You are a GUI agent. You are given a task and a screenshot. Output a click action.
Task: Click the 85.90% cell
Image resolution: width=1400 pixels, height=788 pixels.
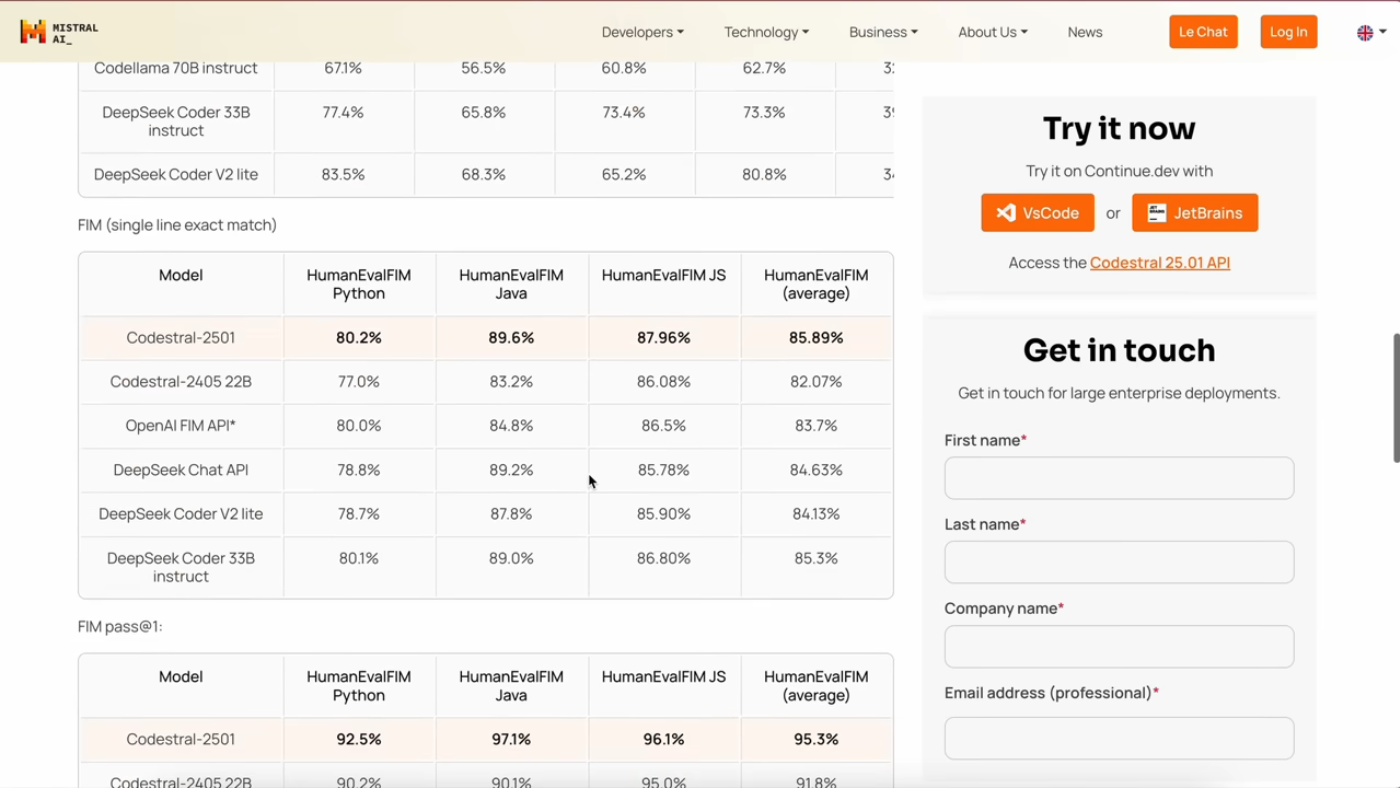664,514
